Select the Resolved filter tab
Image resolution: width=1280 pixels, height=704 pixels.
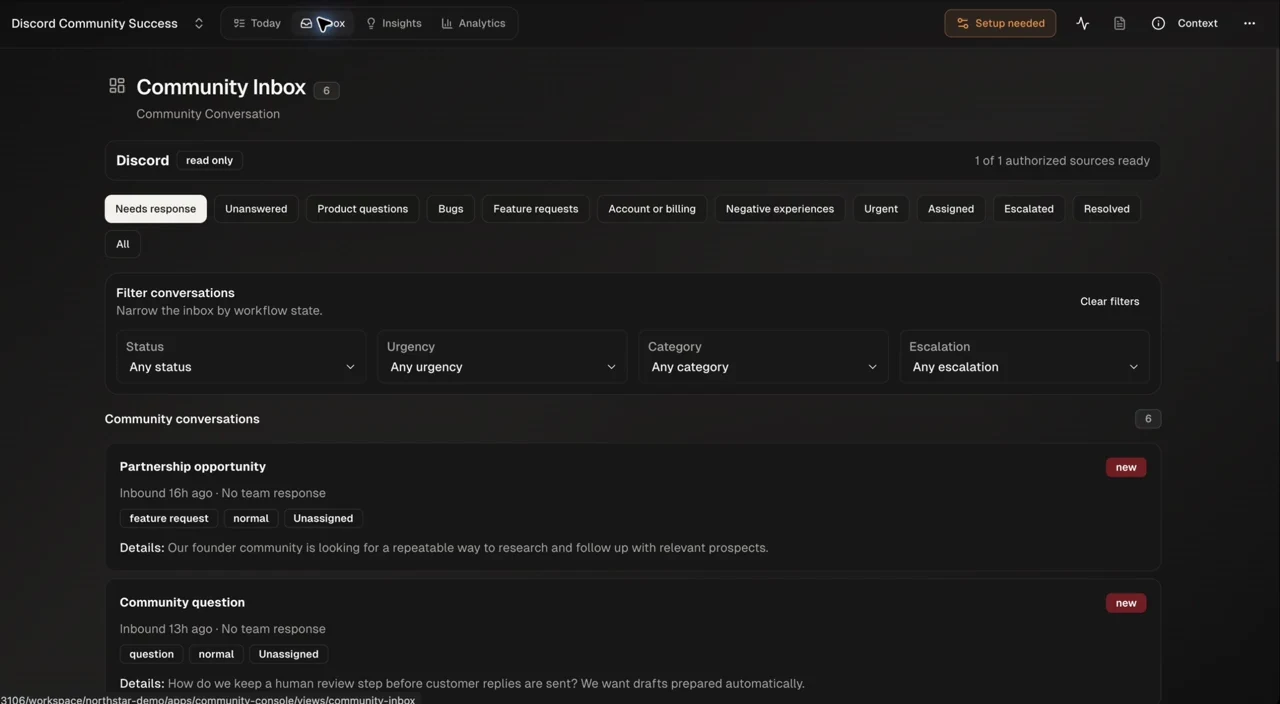pyautogui.click(x=1107, y=209)
